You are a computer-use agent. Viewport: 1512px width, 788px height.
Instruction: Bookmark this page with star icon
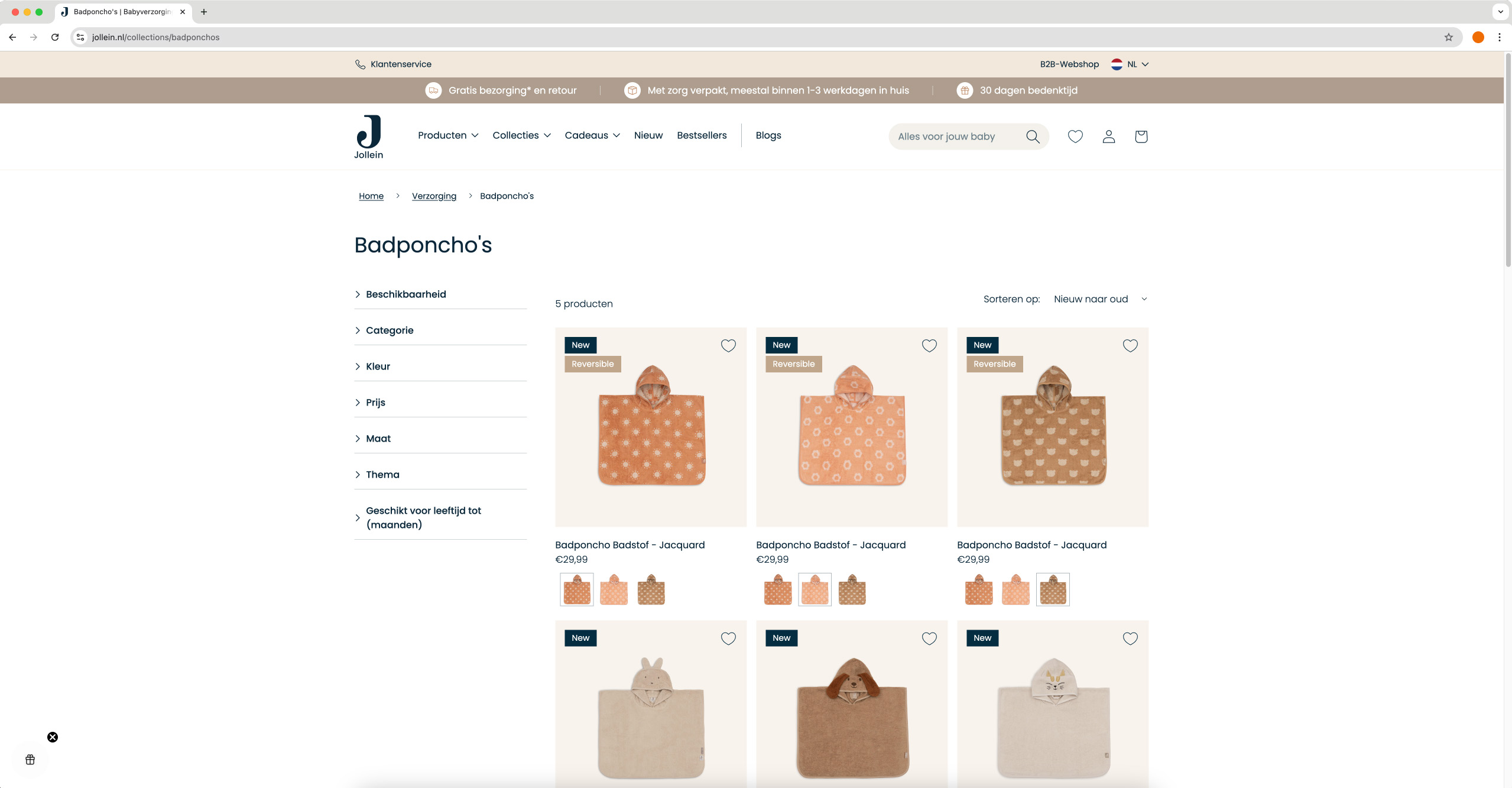click(x=1448, y=37)
